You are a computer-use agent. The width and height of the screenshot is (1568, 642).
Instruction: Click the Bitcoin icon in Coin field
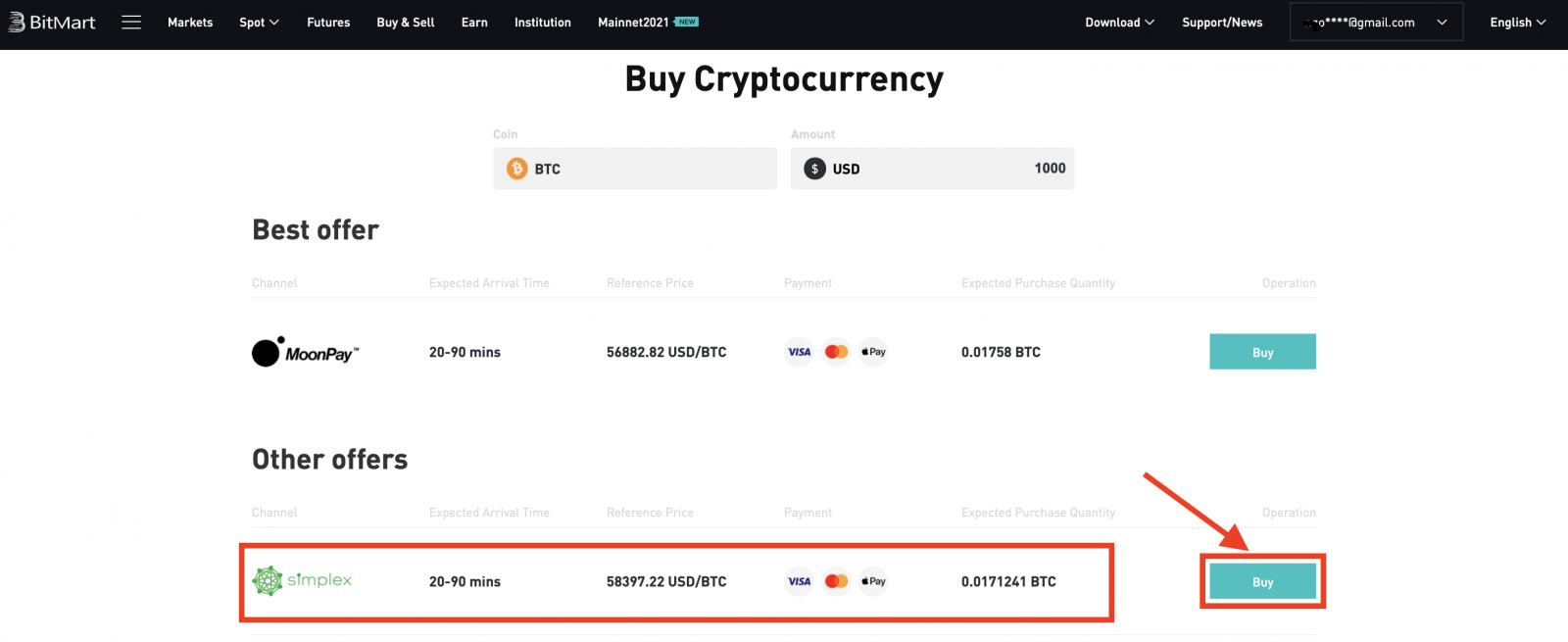tap(515, 169)
